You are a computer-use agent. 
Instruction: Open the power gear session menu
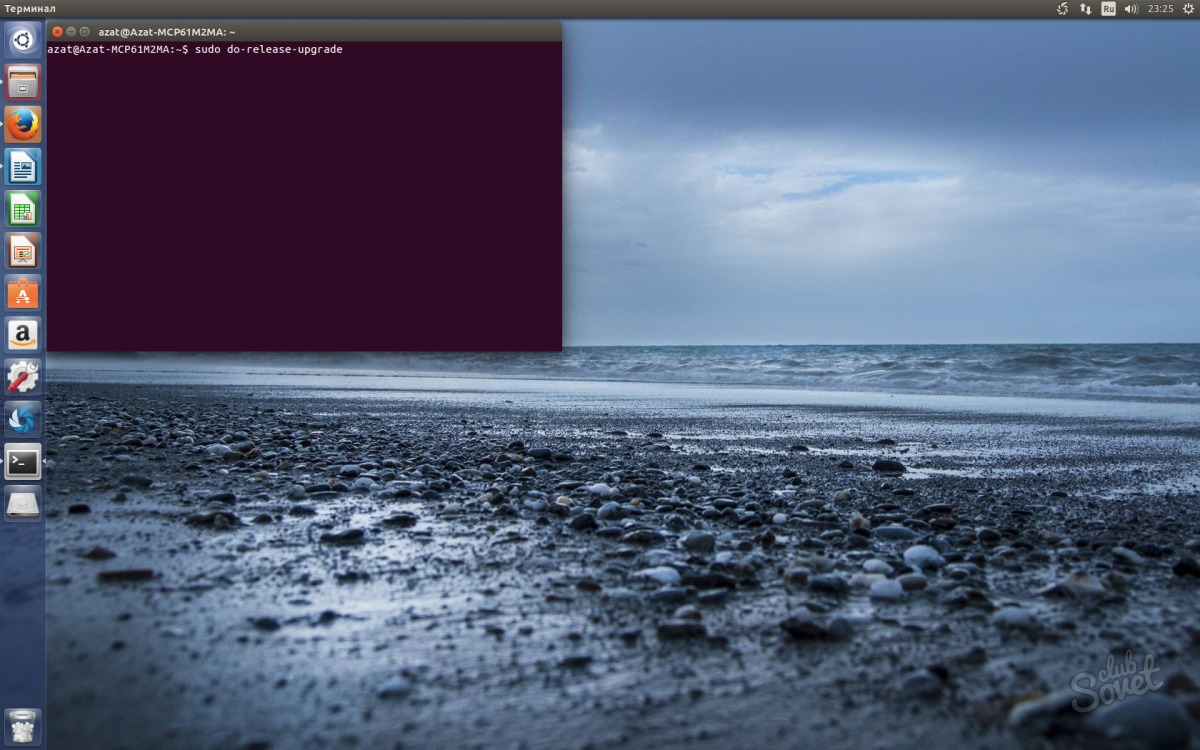tap(1188, 9)
